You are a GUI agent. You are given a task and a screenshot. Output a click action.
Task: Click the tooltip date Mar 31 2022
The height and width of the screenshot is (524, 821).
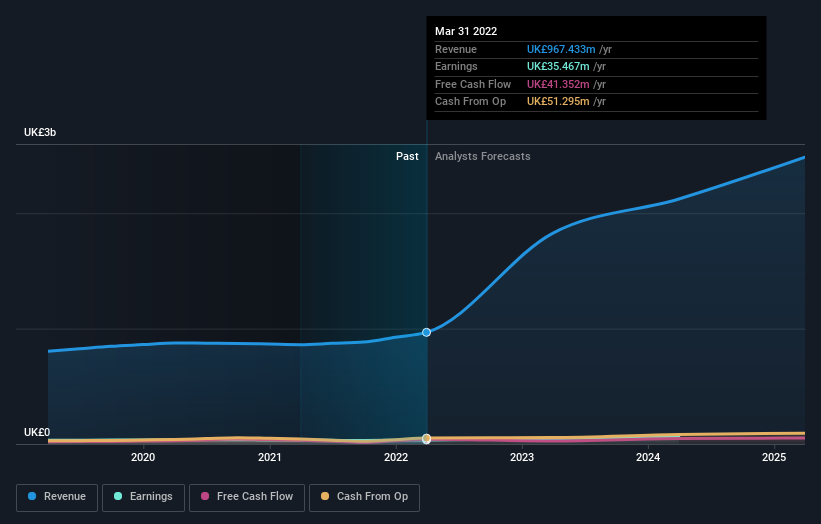[x=466, y=31]
